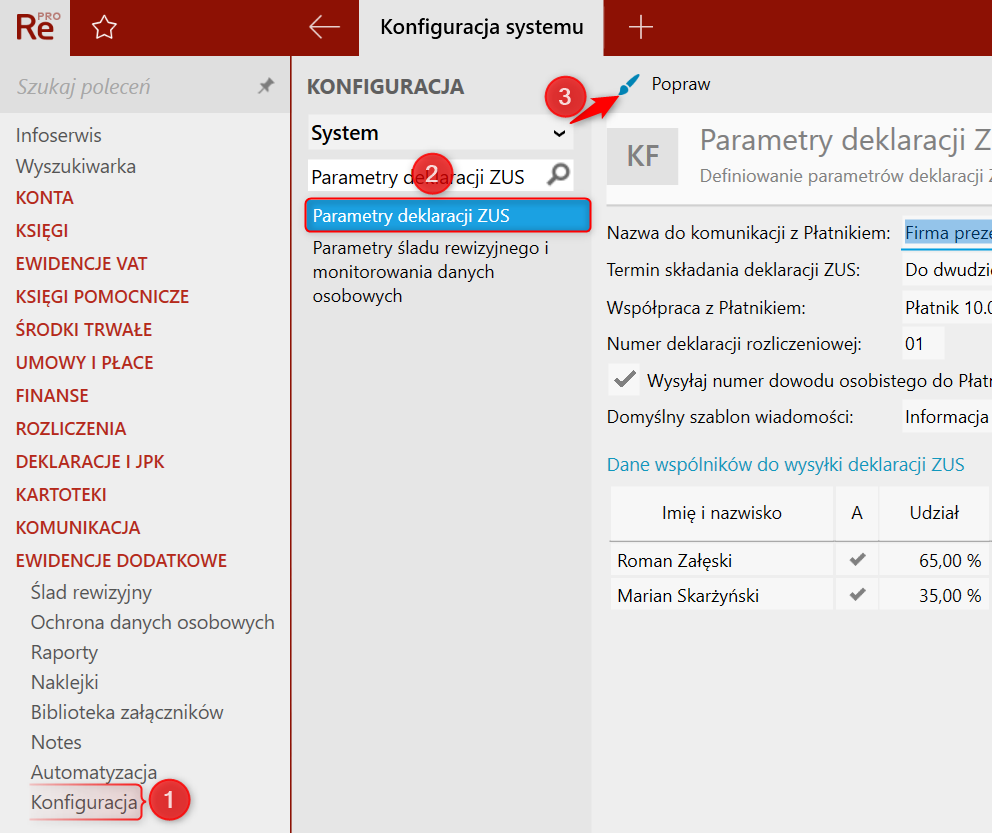992x833 pixels.
Task: Expand the KSIĘGI menu section
Action: click(42, 231)
